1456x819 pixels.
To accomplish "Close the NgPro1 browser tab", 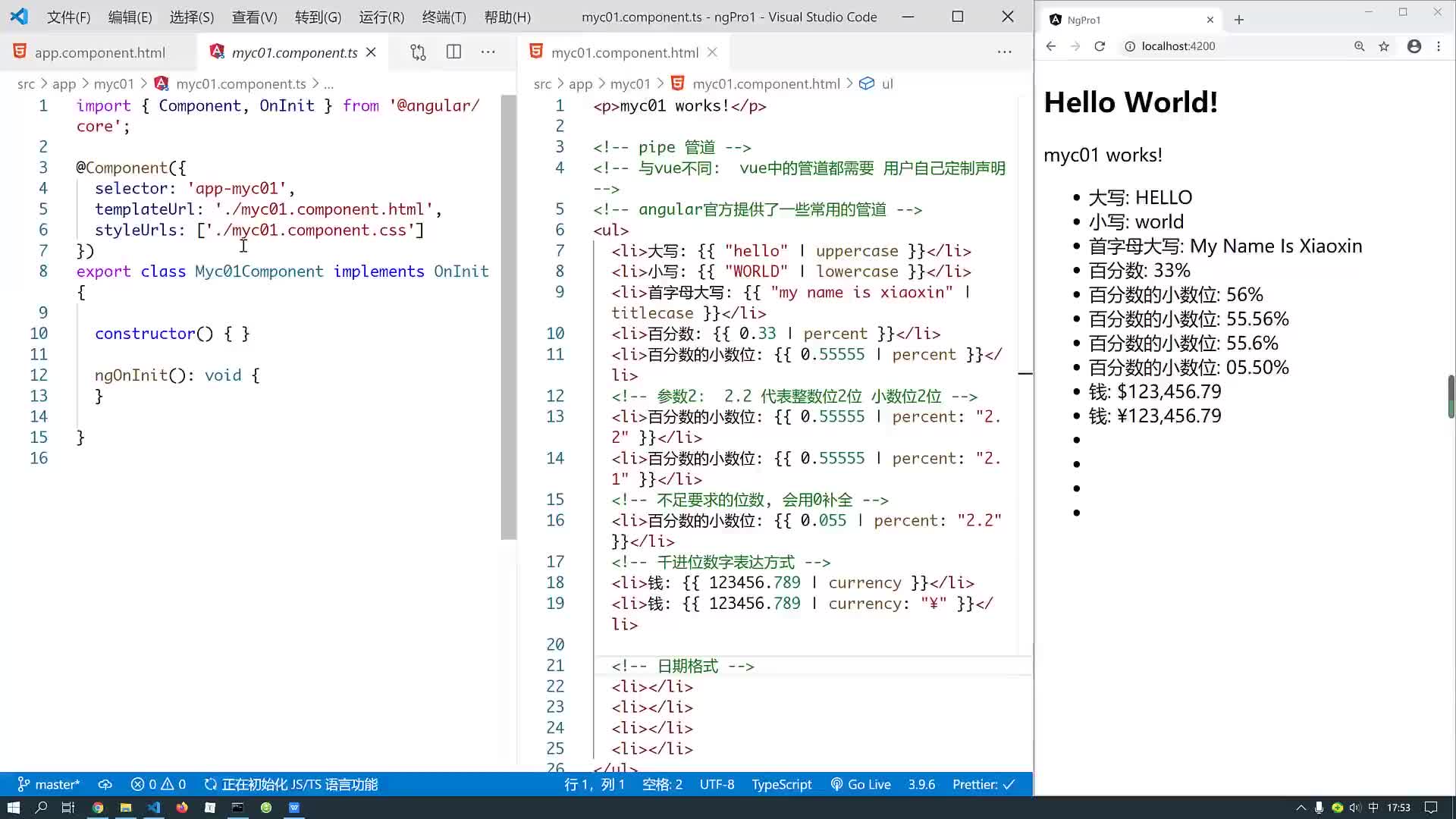I will pyautogui.click(x=1210, y=20).
